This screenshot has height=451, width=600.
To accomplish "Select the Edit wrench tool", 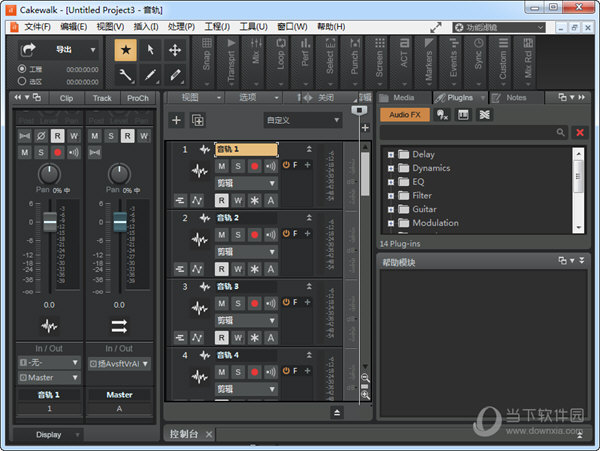I will coord(126,75).
